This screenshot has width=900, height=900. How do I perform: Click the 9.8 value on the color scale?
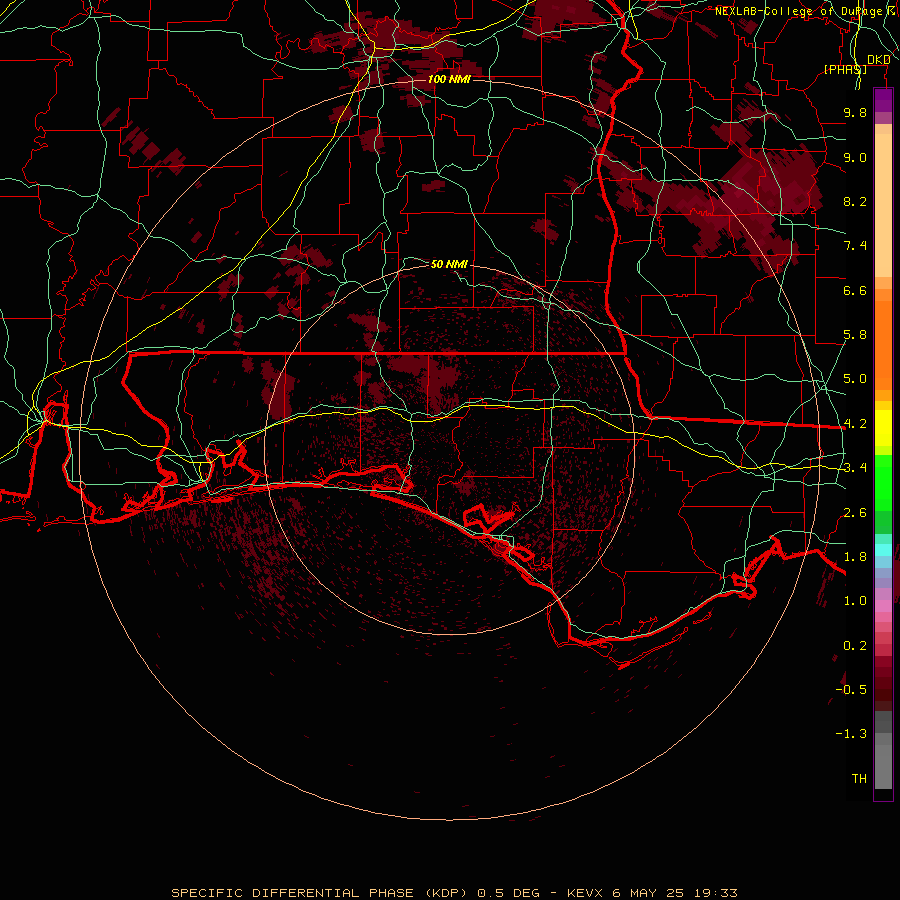pyautogui.click(x=855, y=112)
